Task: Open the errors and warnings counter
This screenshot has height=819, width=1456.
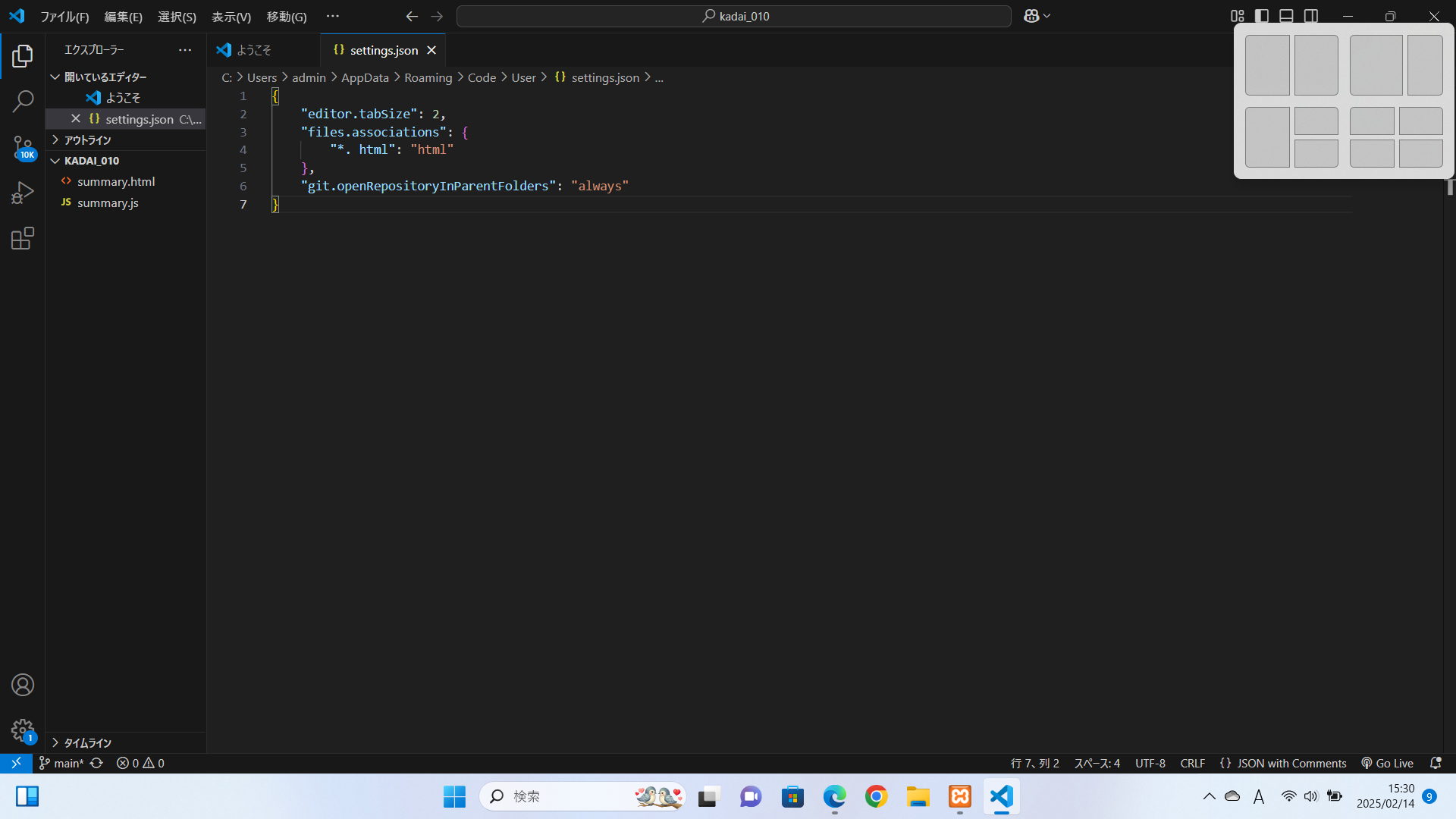Action: pos(140,763)
